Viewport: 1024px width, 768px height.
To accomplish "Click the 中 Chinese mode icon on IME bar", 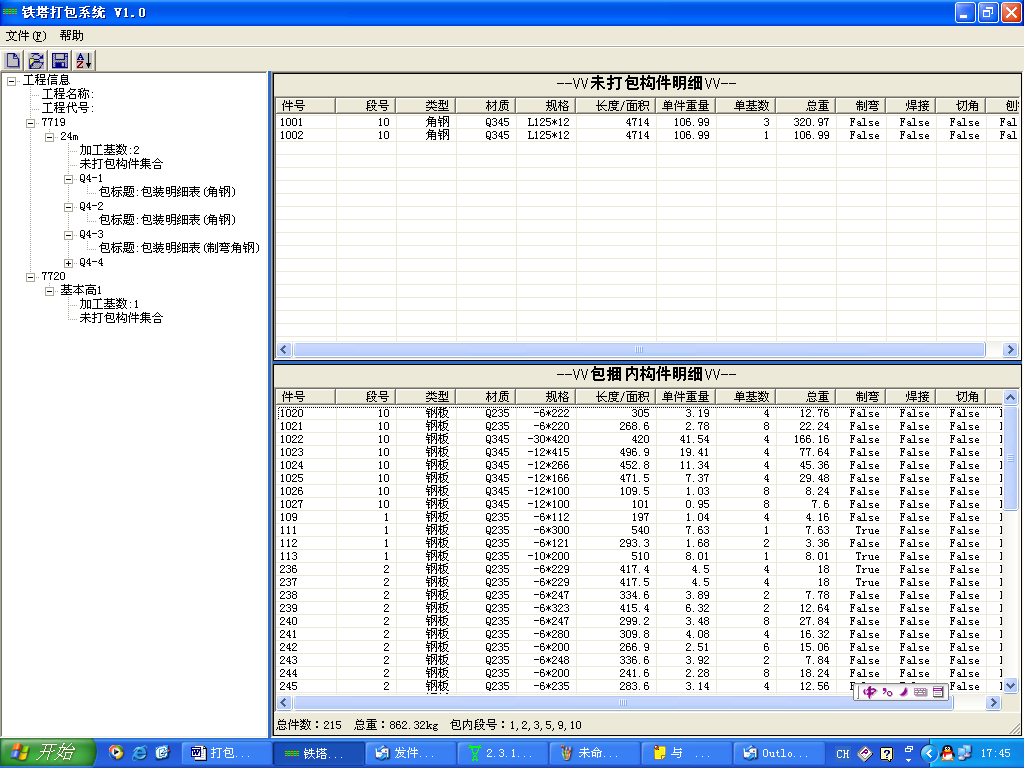I will [x=870, y=692].
